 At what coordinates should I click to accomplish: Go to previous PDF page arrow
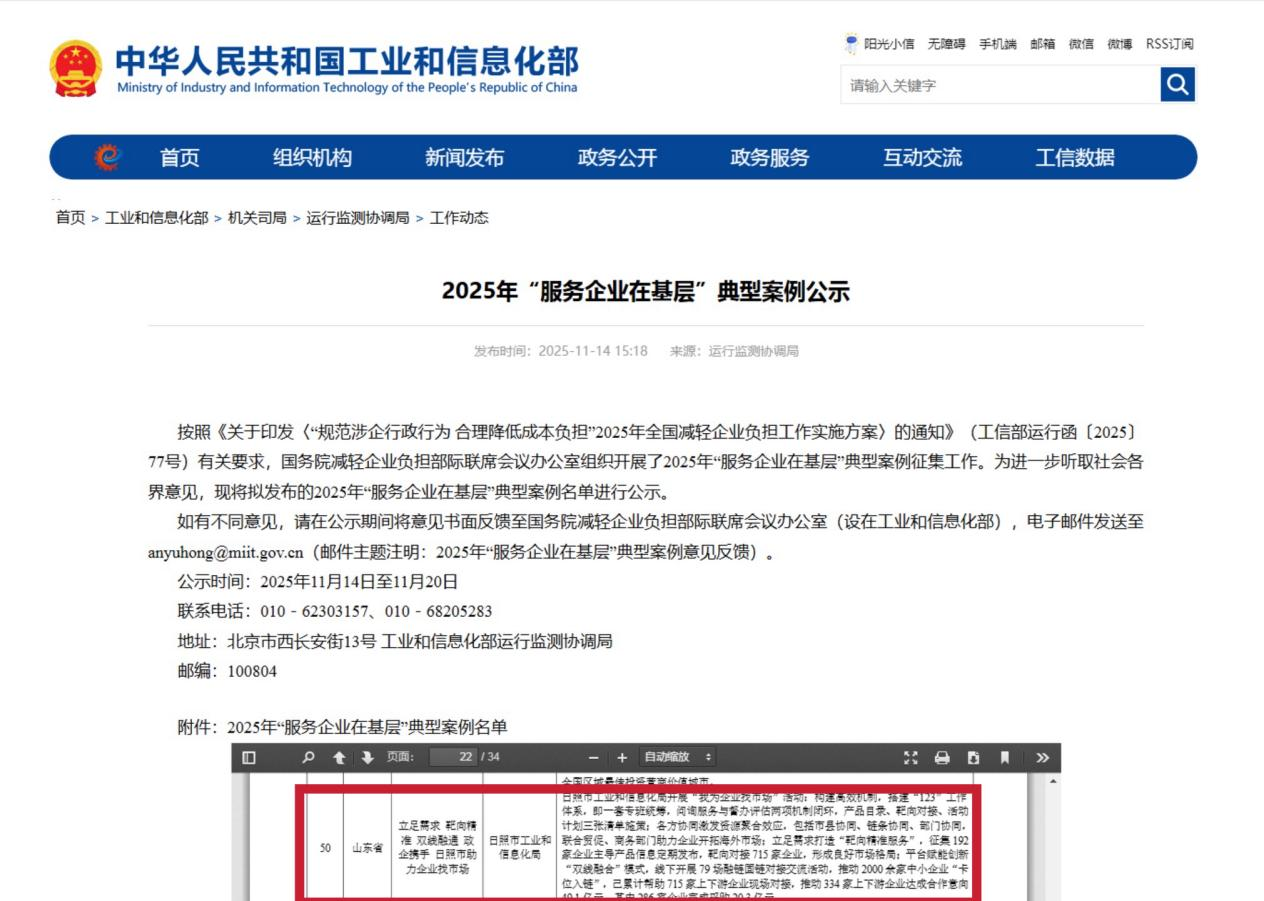tap(339, 758)
